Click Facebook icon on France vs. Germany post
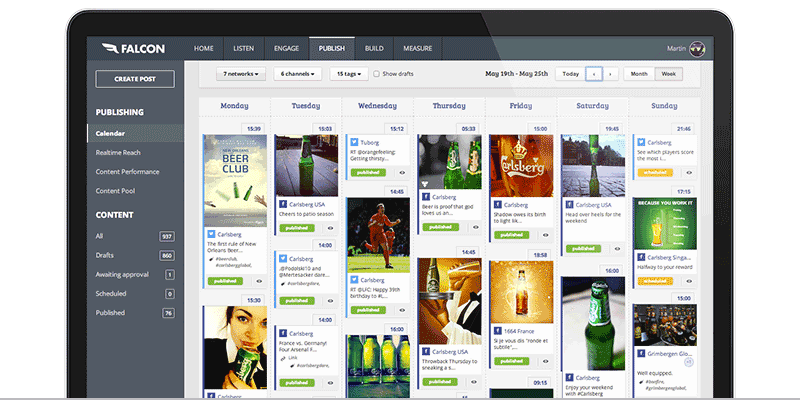800x400 pixels. 283,334
